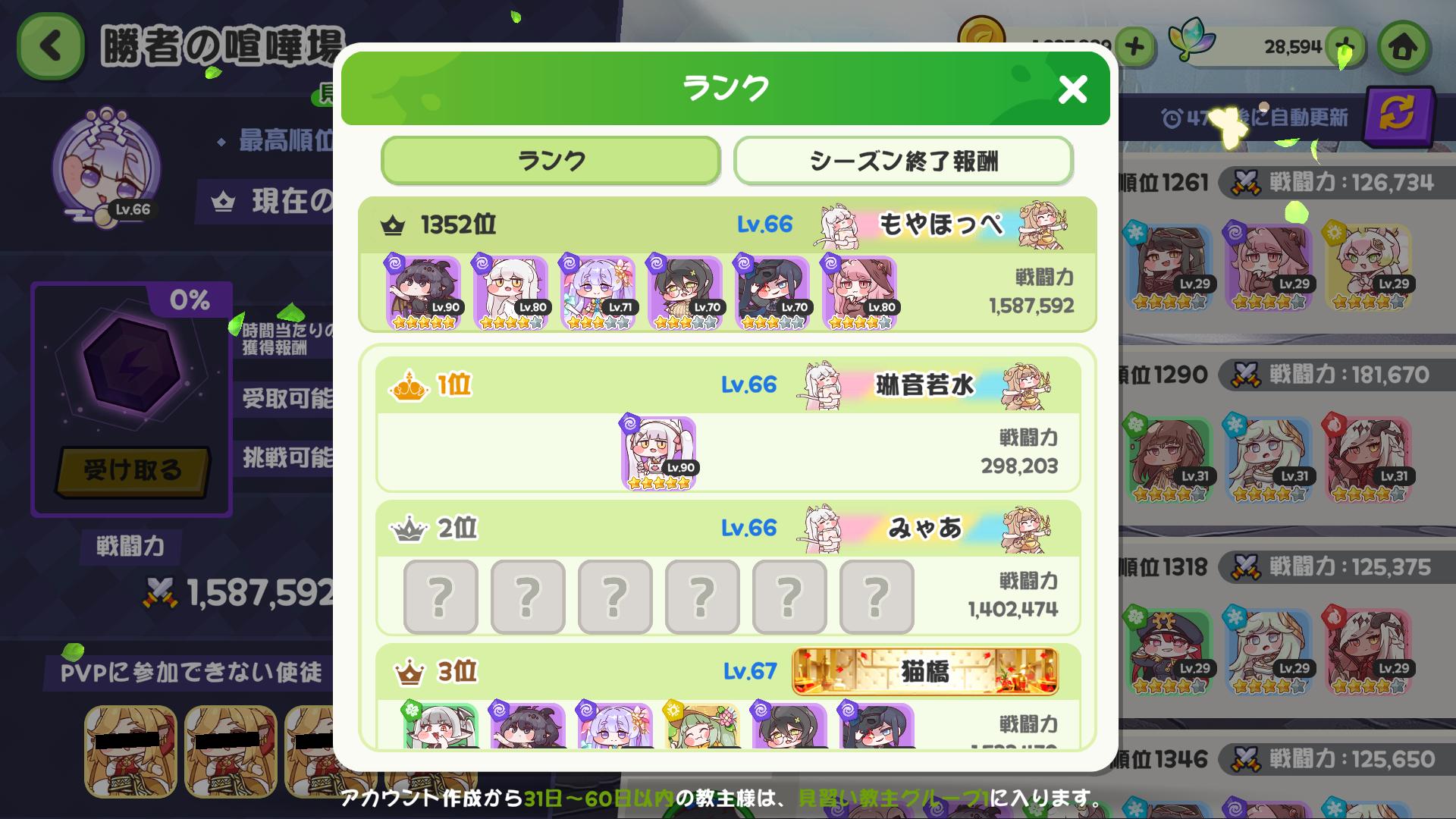The width and height of the screenshot is (1456, 819).
Task: Tap the gold crown icon beside 1位
Action: pyautogui.click(x=409, y=385)
